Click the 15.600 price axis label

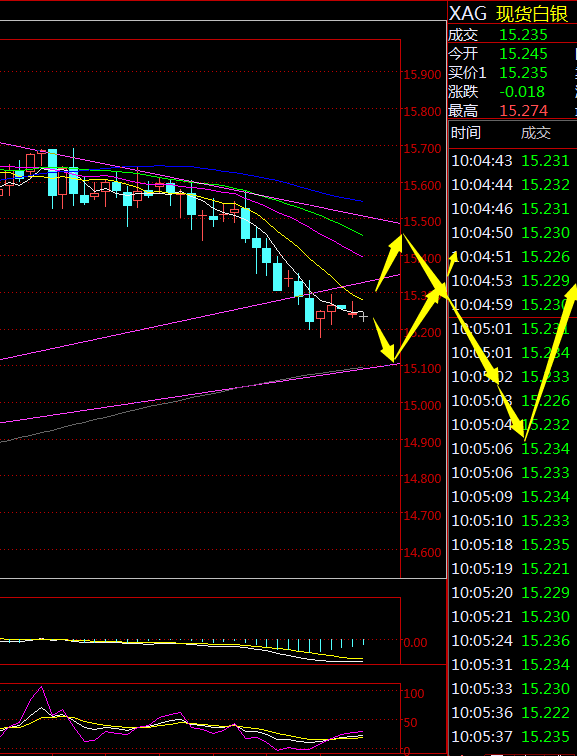click(x=422, y=185)
